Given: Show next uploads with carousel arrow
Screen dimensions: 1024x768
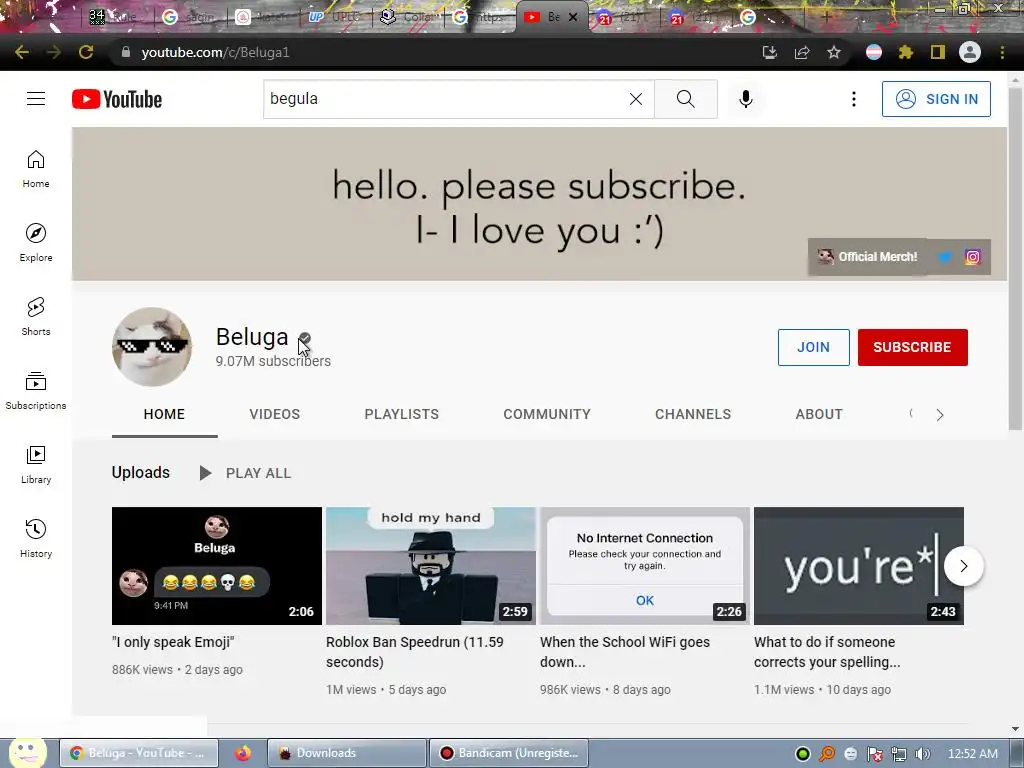Looking at the screenshot, I should coord(964,566).
